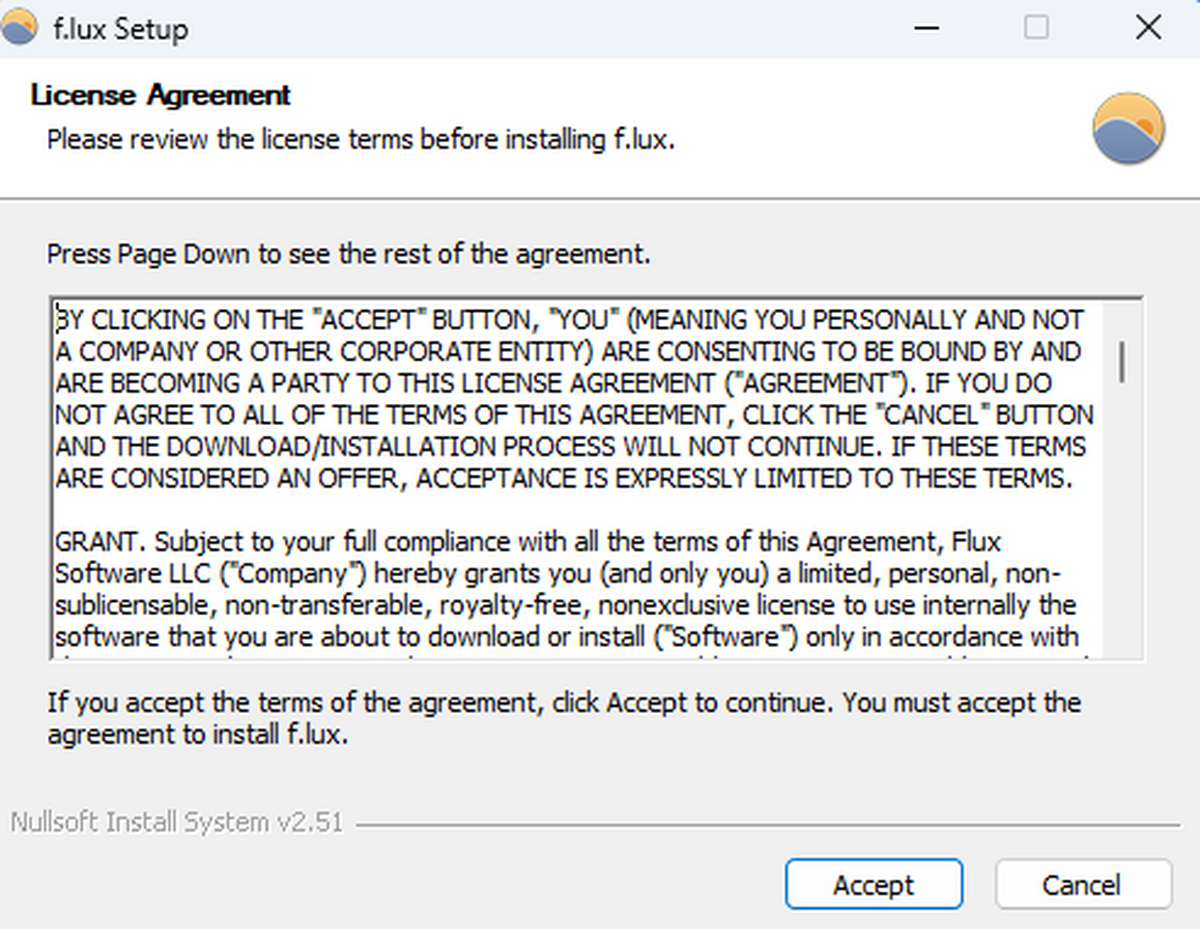Click the "Press Page Down" instruction text
Screen dimensions: 1200x929
[x=349, y=254]
